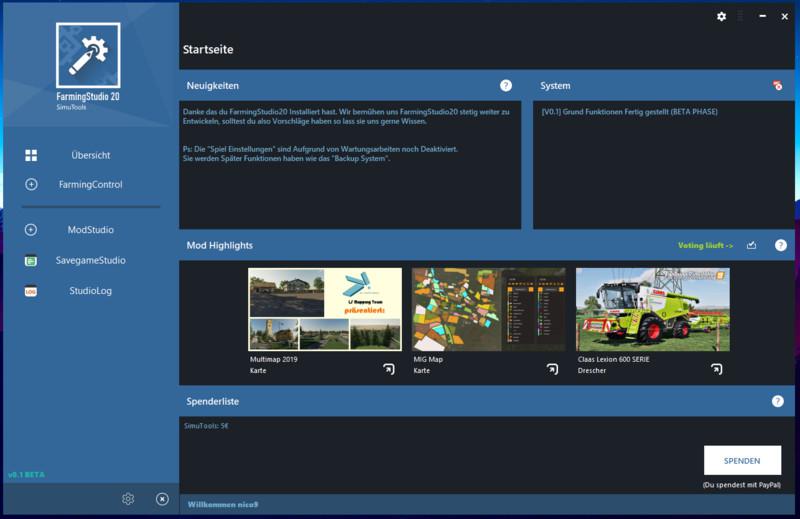
Task: Show help for the Neuigkeiten panel
Action: tap(506, 86)
